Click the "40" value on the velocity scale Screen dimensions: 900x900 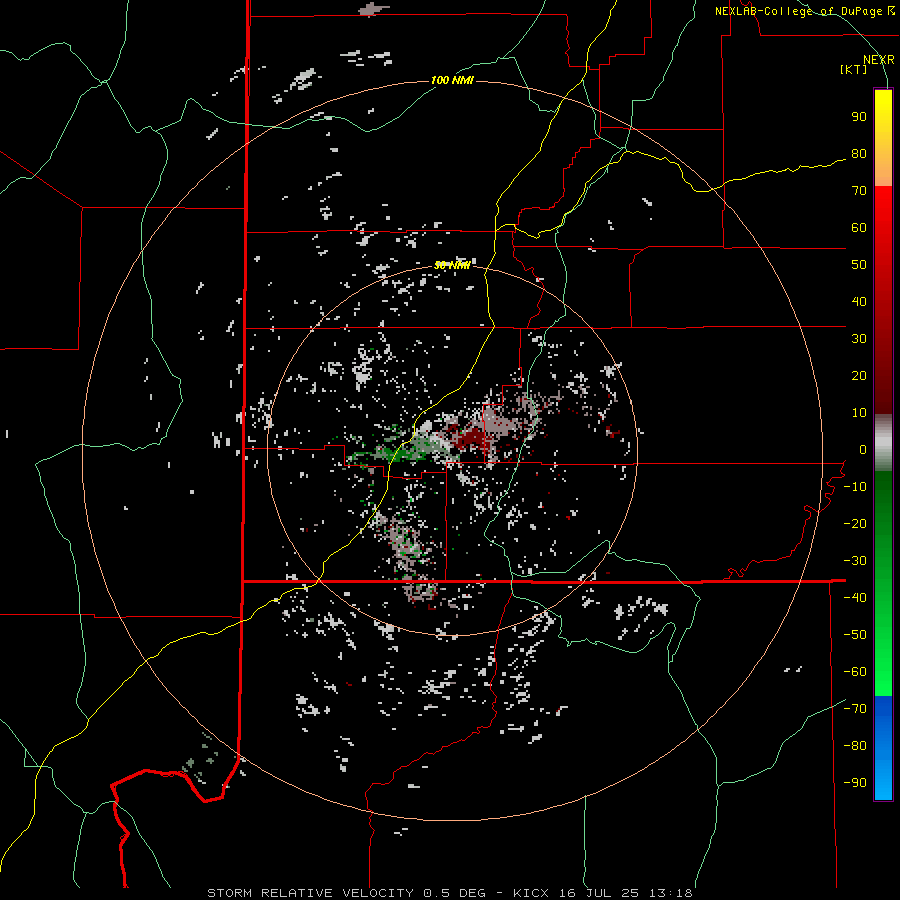[x=859, y=301]
